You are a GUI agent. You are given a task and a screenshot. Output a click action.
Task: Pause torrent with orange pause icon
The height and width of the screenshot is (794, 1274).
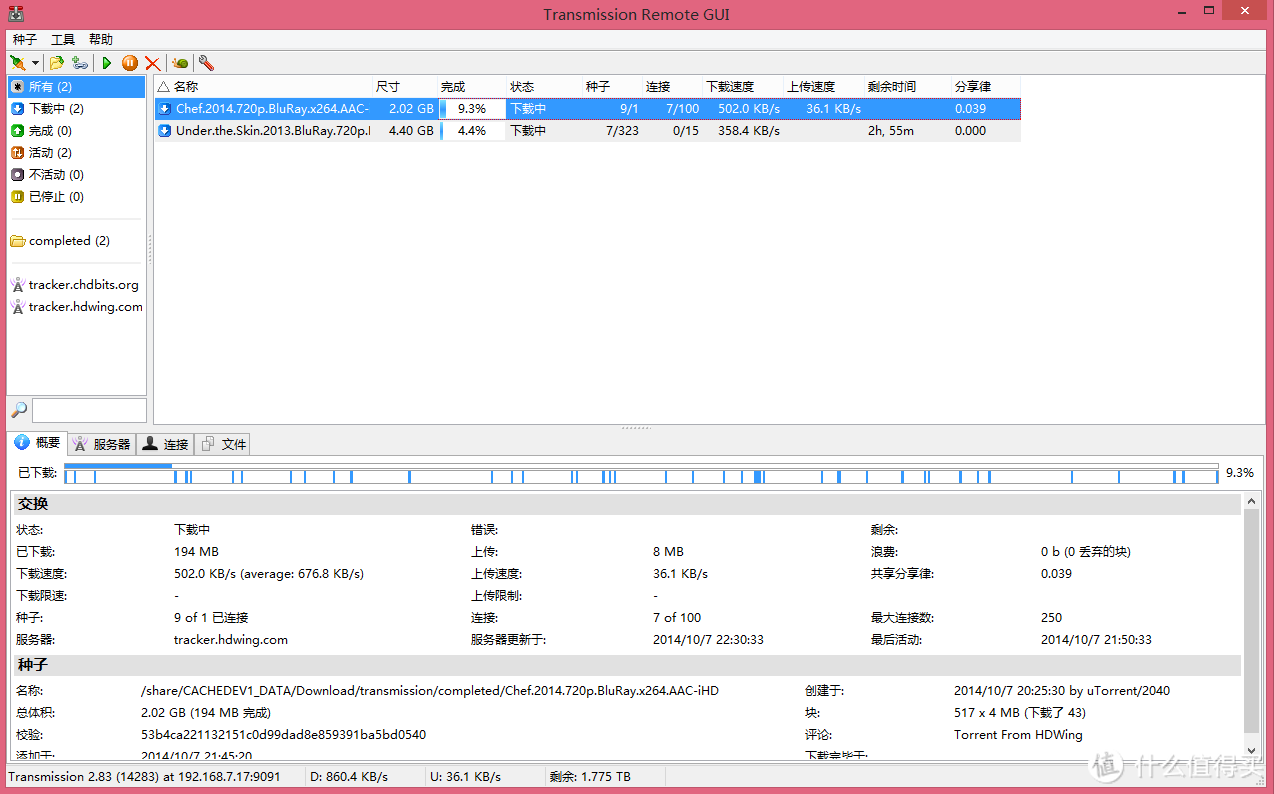tap(130, 63)
